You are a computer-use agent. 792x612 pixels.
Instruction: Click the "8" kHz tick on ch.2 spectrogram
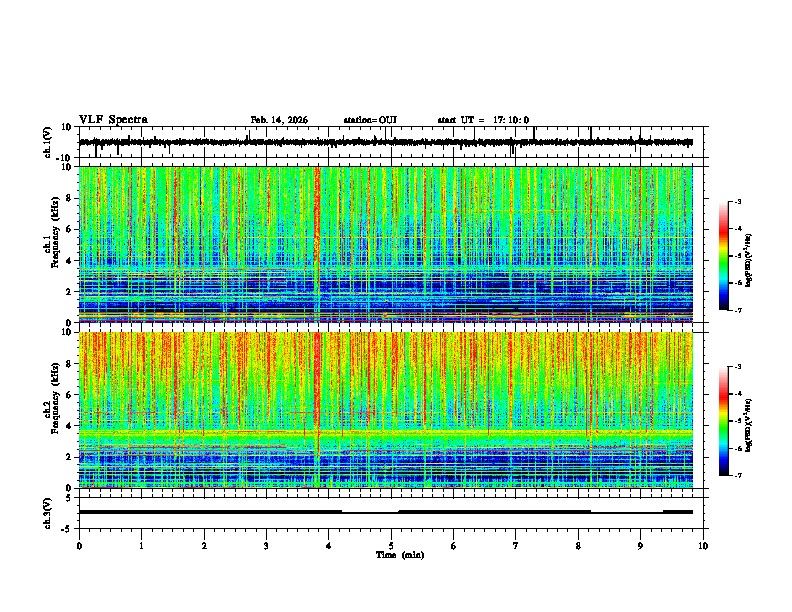[69, 364]
